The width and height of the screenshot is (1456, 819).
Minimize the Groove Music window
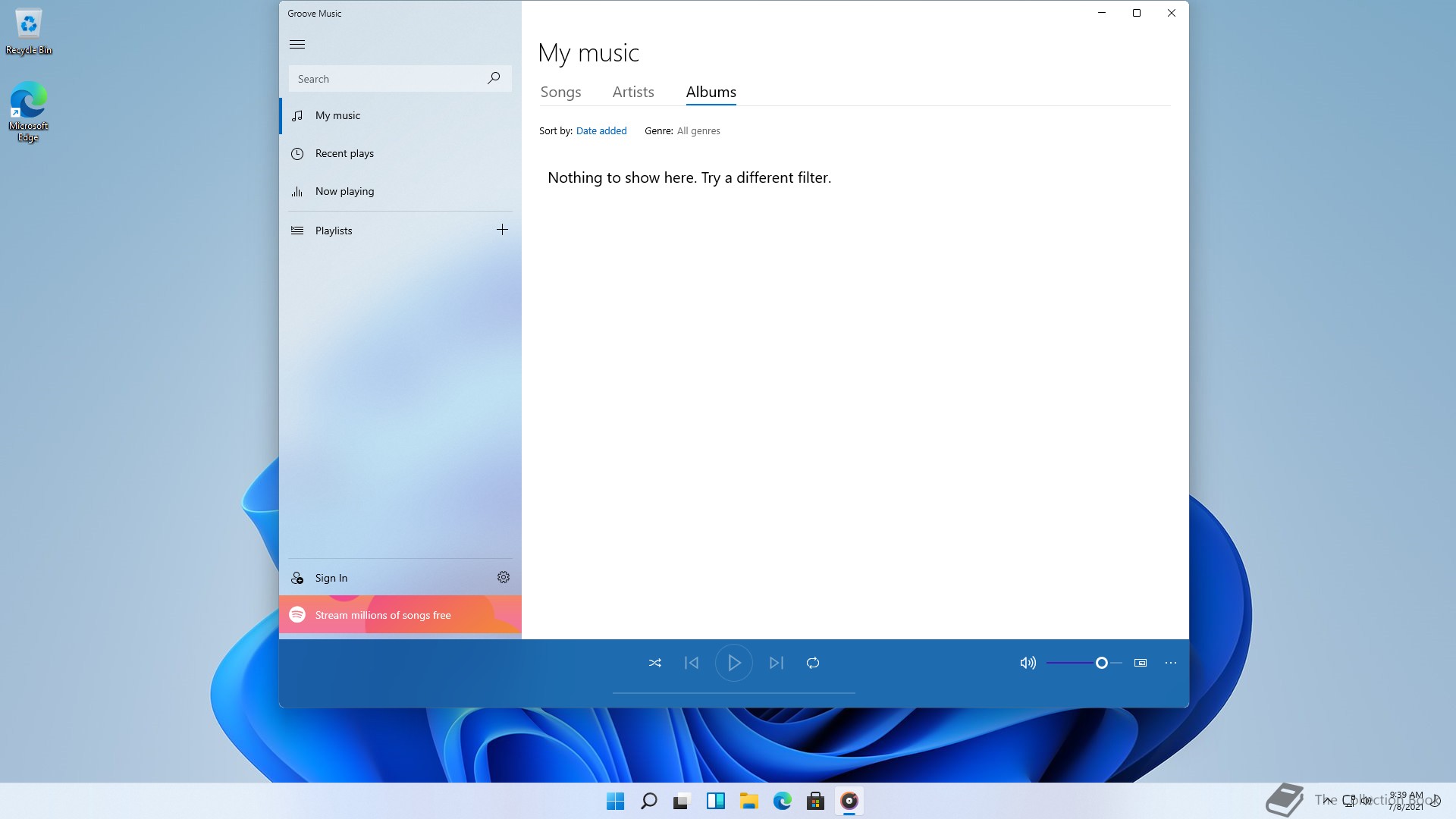pyautogui.click(x=1102, y=13)
